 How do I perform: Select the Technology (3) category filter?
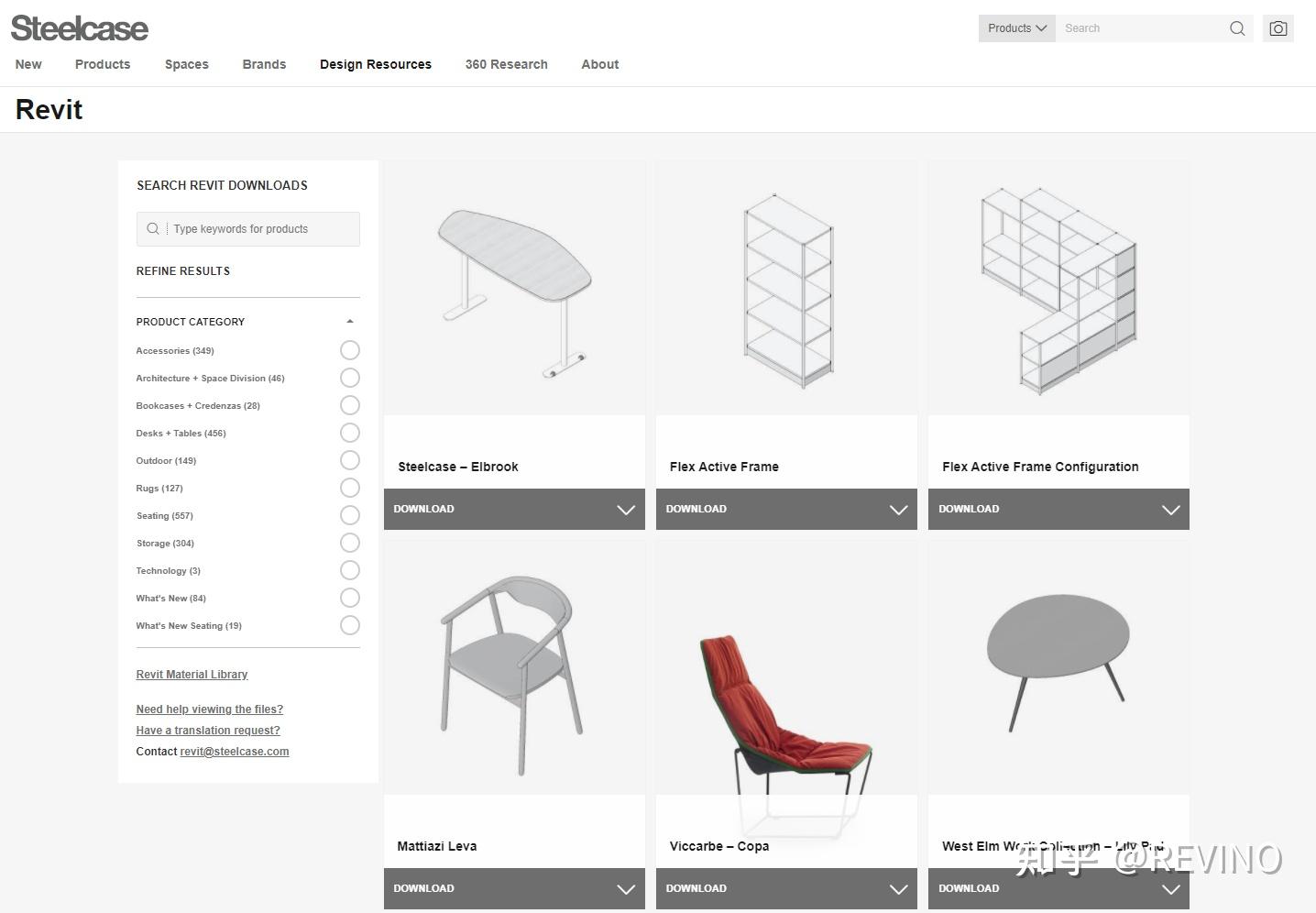point(350,570)
